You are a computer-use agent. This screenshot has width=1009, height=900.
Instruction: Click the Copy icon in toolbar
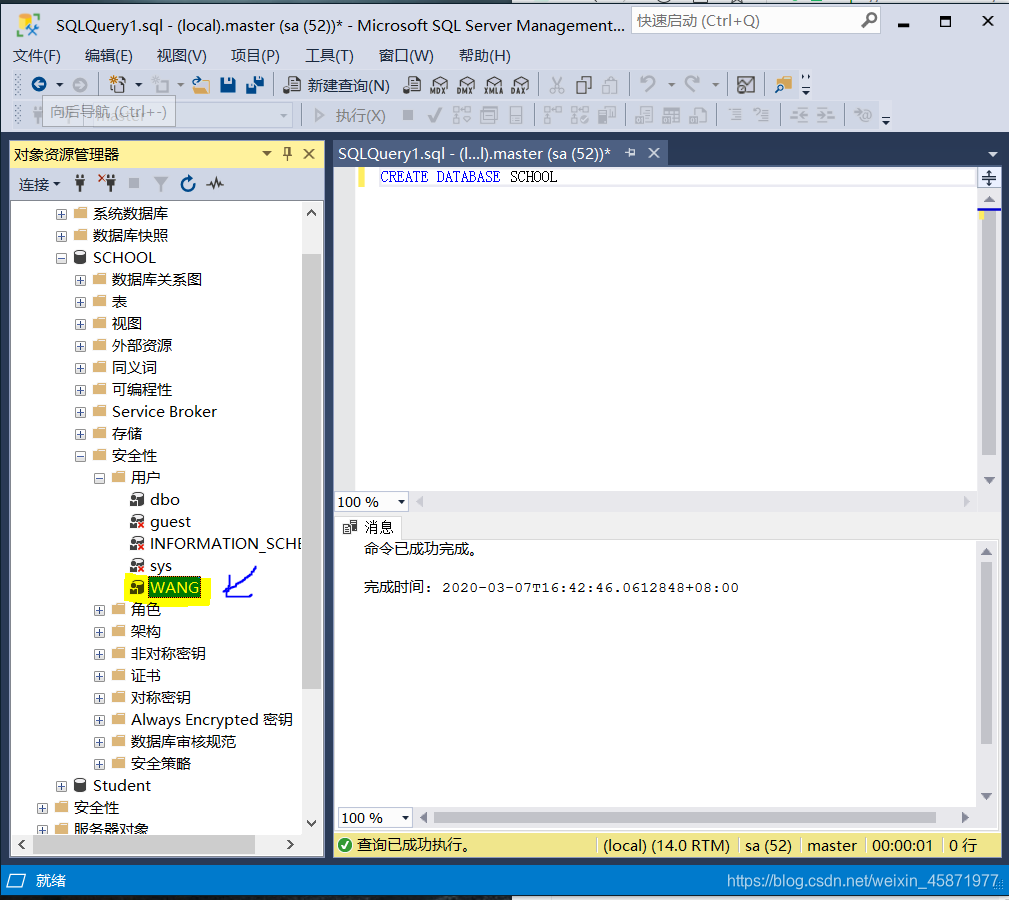coord(584,85)
